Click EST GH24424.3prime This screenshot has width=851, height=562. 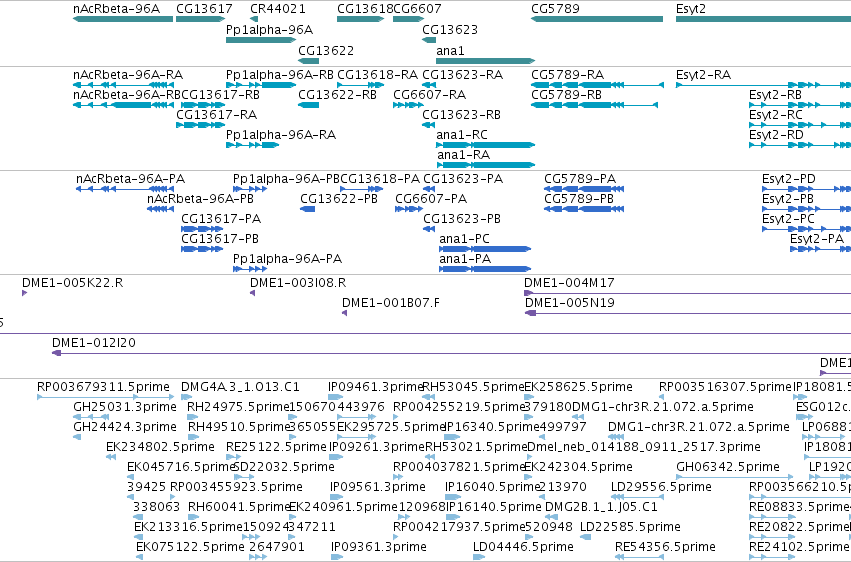point(77,438)
